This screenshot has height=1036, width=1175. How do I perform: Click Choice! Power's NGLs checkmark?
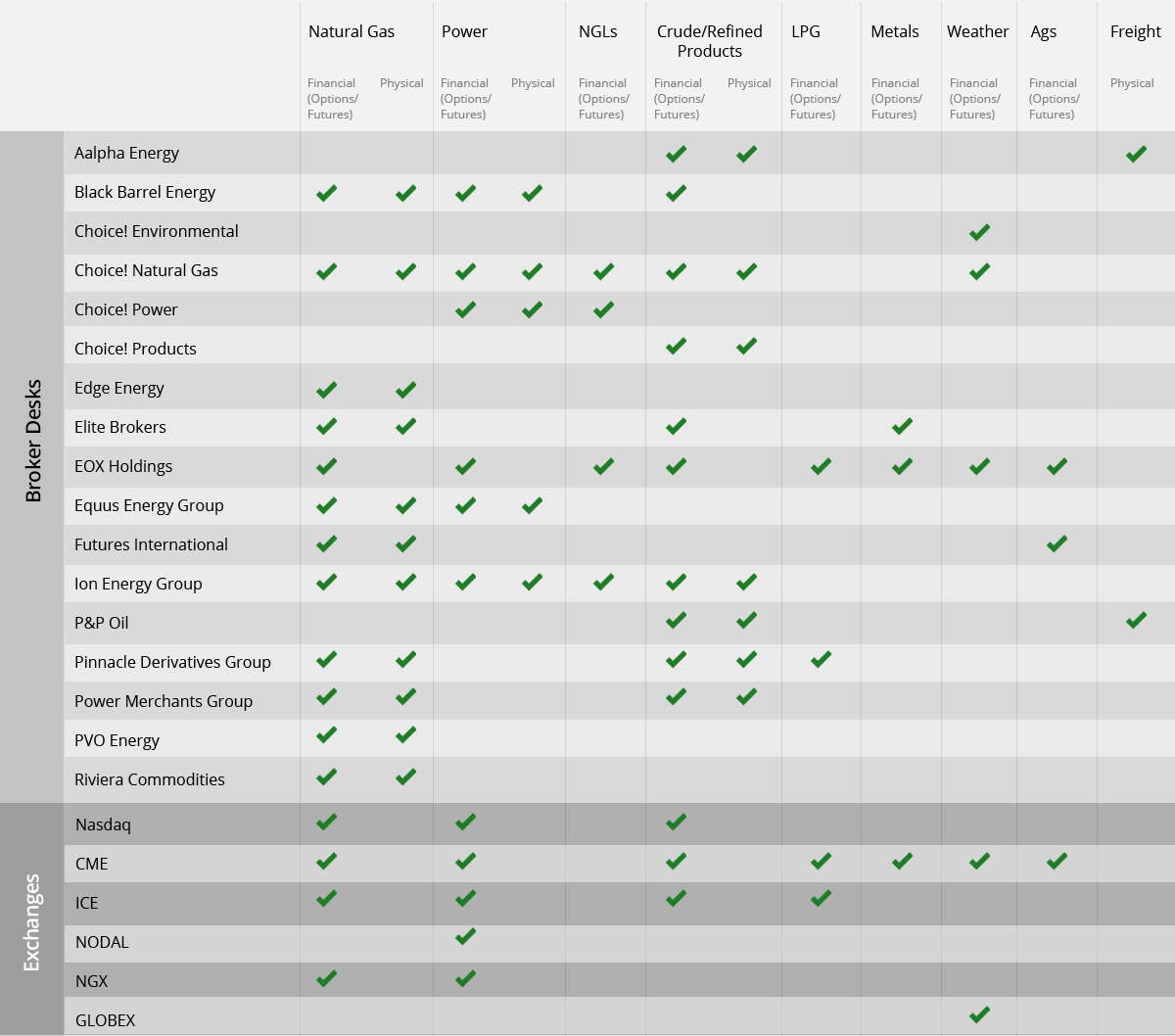pos(603,309)
